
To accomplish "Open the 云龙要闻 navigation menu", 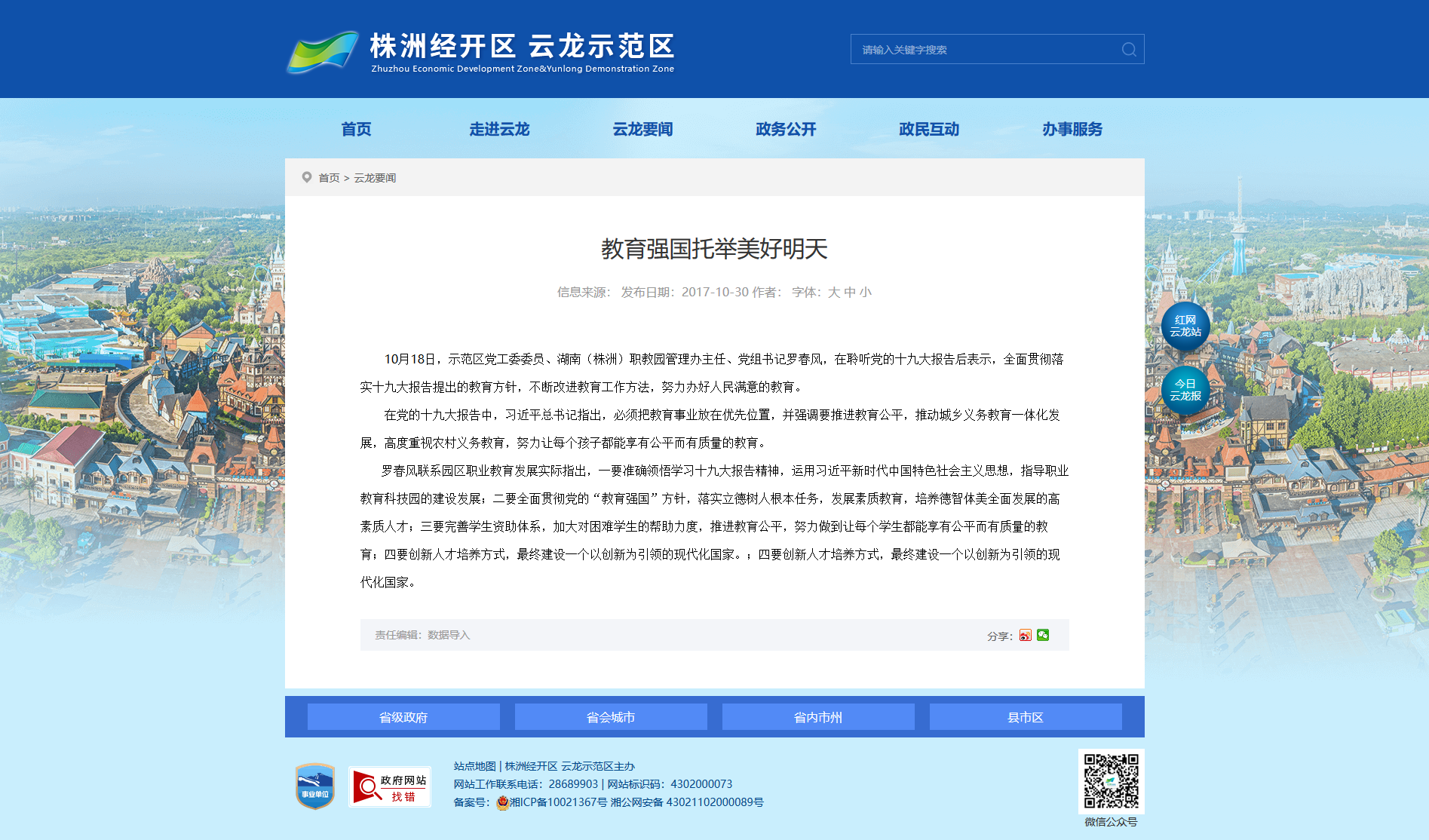I will [x=642, y=129].
